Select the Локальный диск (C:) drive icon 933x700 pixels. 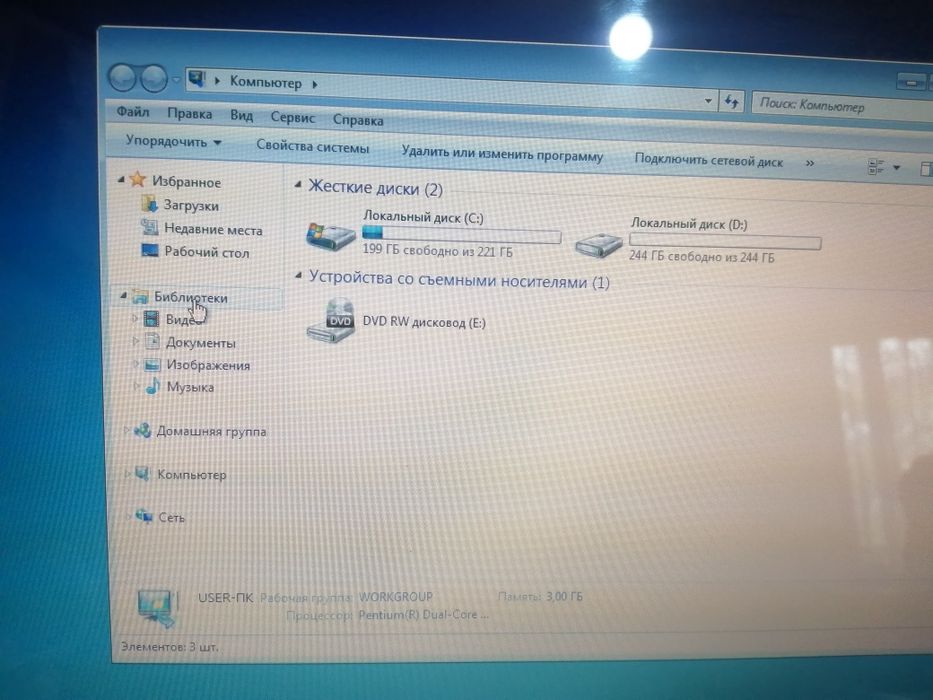(330, 237)
